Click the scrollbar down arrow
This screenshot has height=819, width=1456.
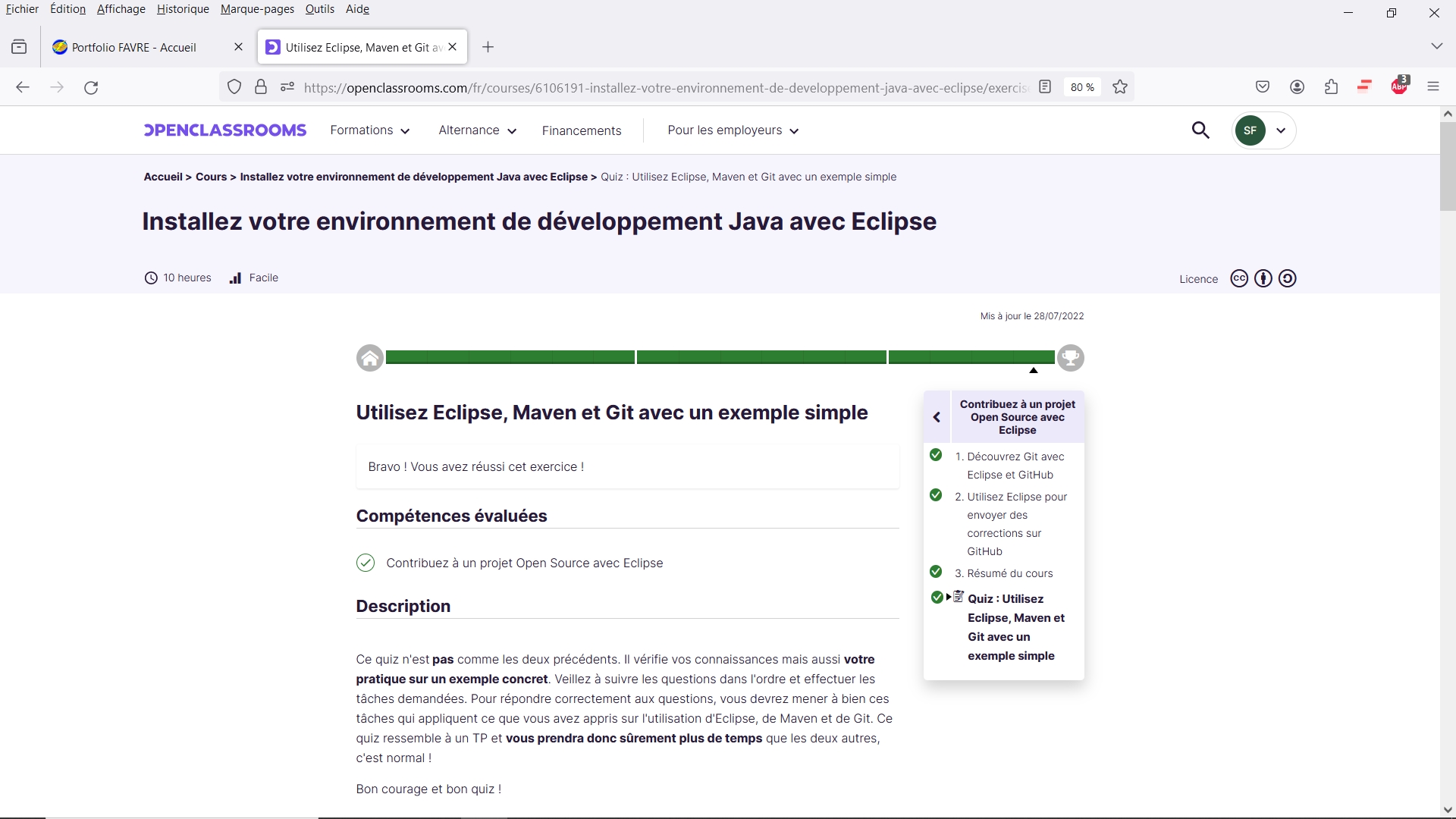pyautogui.click(x=1448, y=810)
